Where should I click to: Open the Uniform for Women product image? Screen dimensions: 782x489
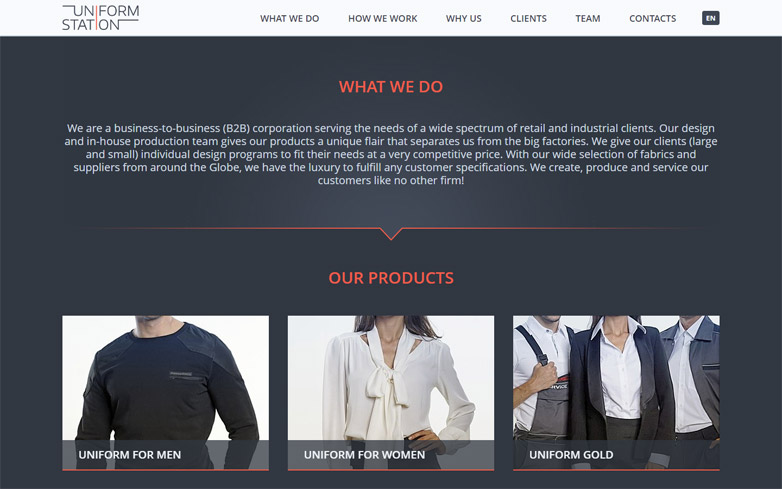tap(391, 377)
